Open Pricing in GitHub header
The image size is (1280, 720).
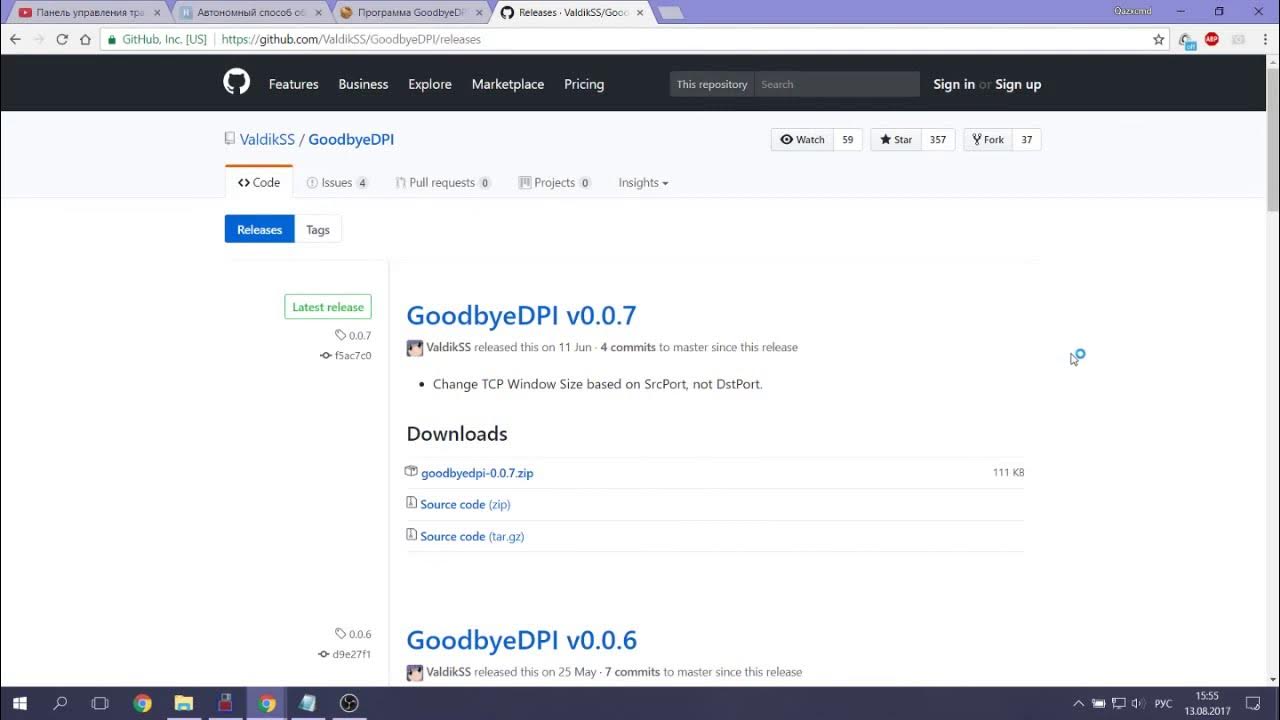point(584,84)
